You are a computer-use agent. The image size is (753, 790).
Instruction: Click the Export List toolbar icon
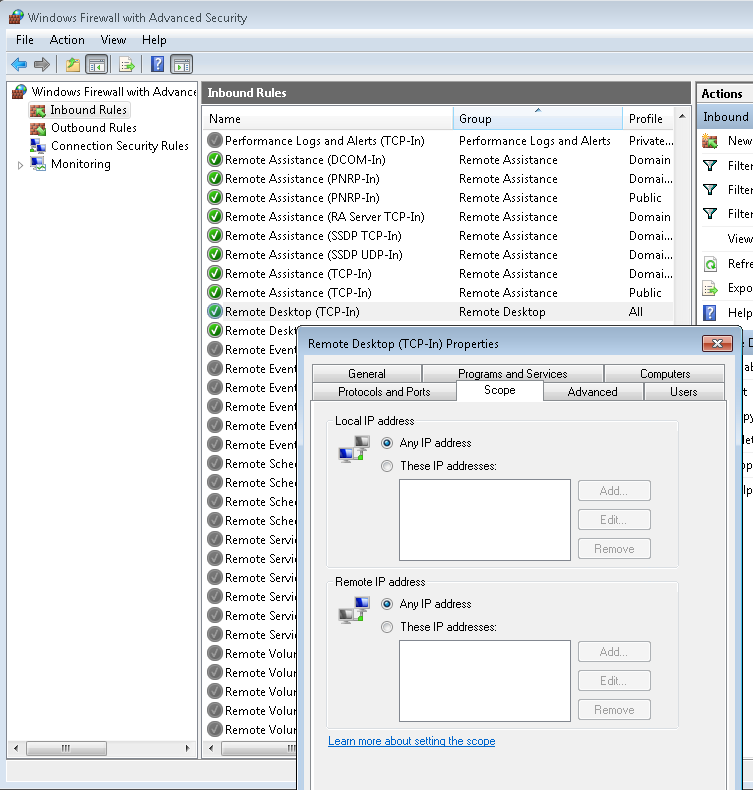coord(127,65)
